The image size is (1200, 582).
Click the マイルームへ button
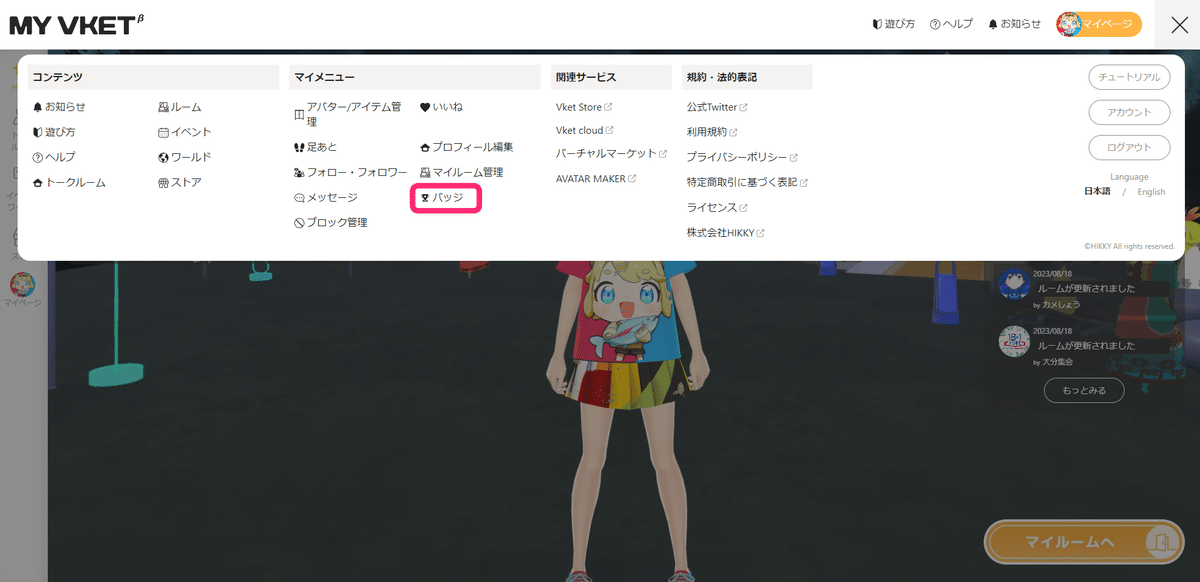[x=1084, y=542]
